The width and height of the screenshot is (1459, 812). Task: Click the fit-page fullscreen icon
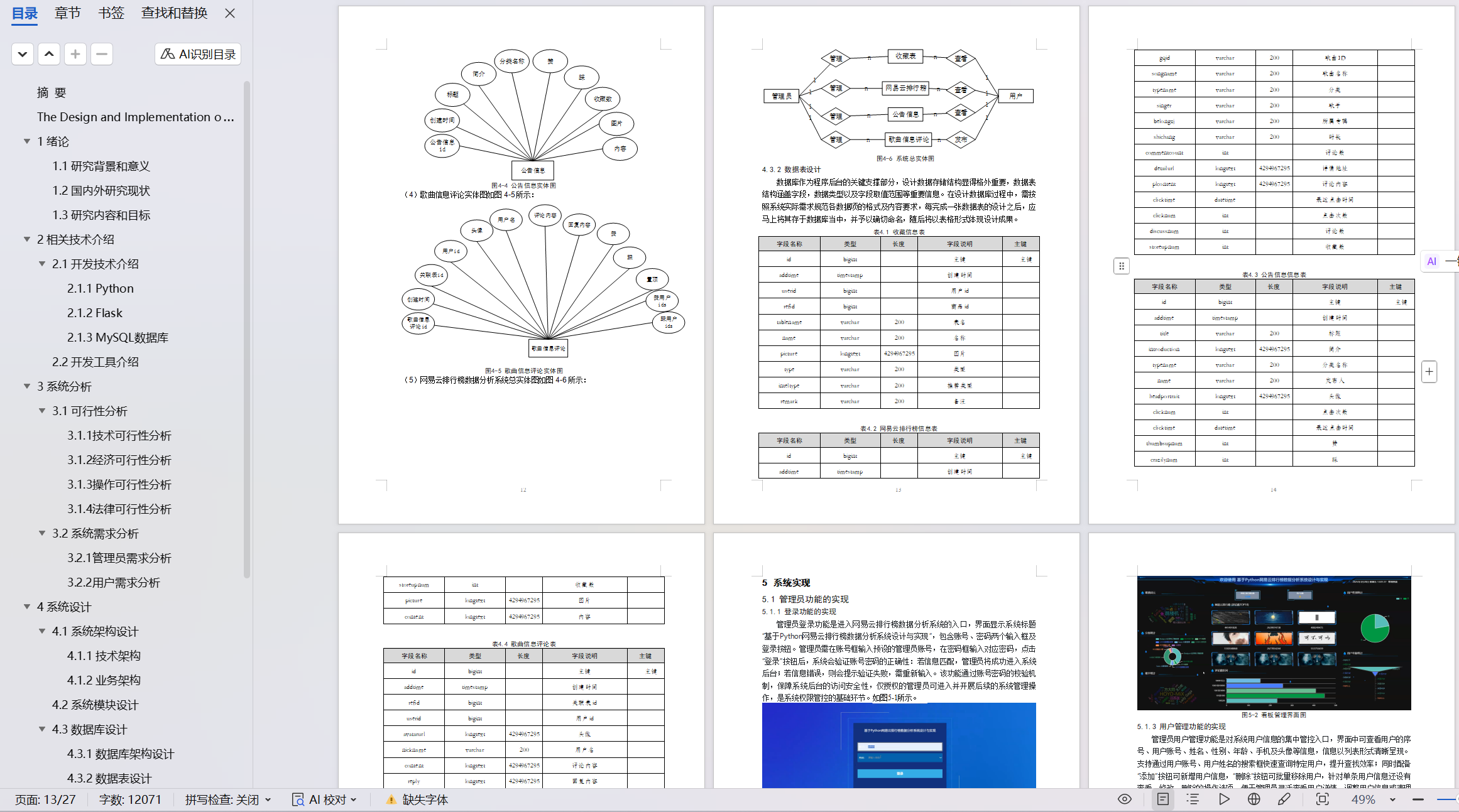point(1323,799)
